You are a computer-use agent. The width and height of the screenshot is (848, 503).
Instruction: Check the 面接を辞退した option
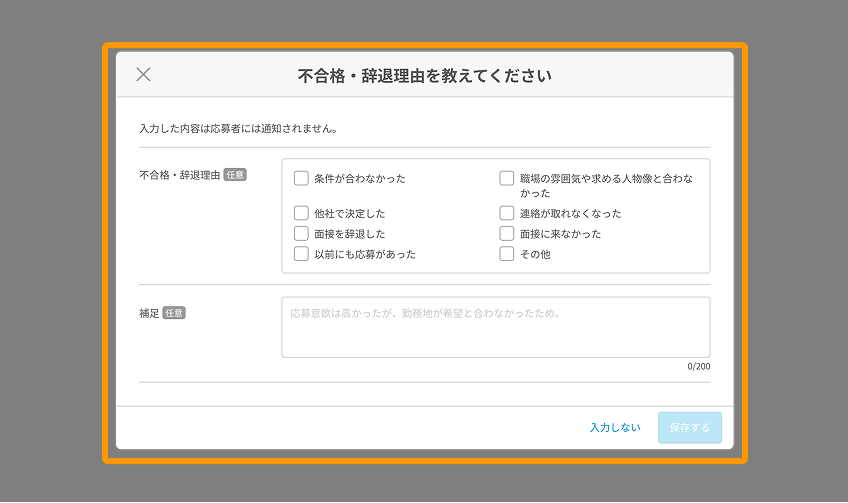point(301,233)
